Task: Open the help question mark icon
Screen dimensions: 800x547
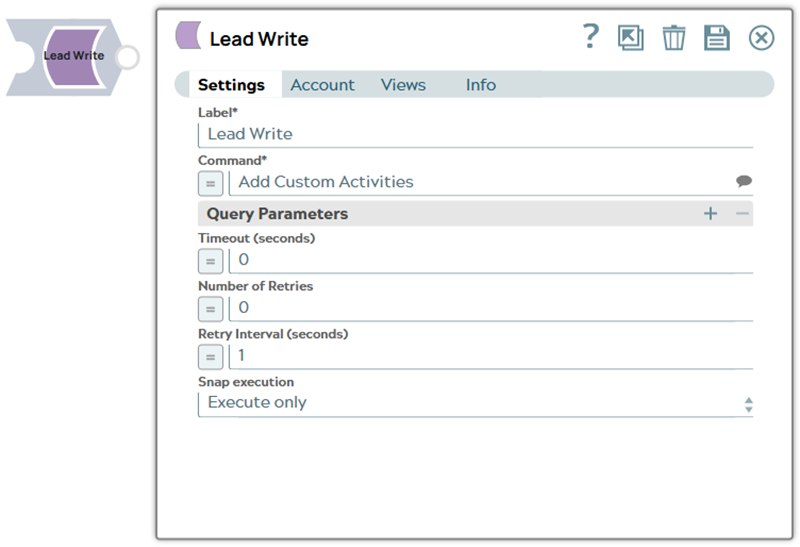Action: click(591, 36)
